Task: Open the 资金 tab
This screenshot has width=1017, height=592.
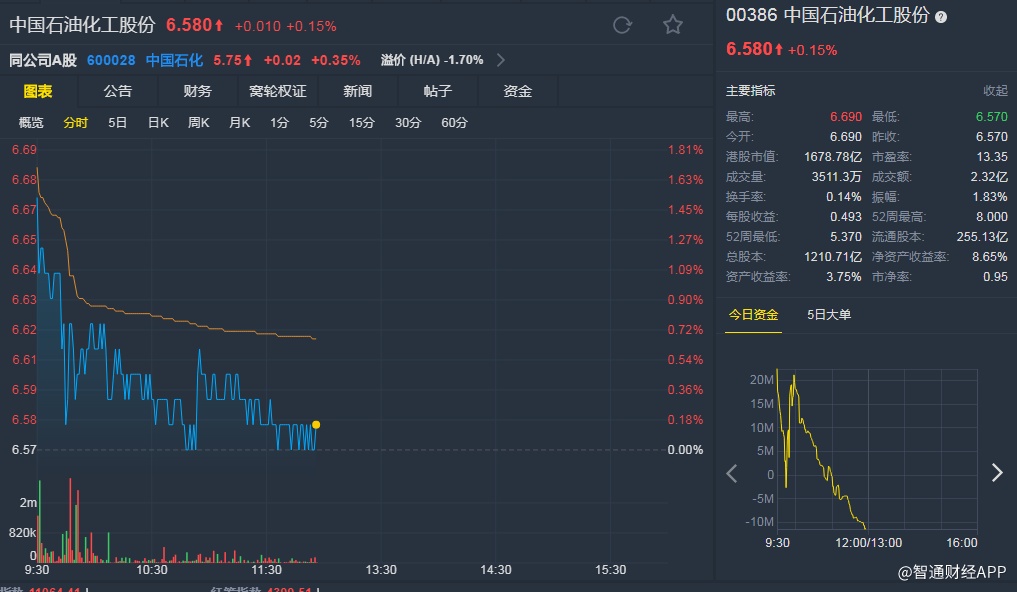Action: pyautogui.click(x=518, y=91)
